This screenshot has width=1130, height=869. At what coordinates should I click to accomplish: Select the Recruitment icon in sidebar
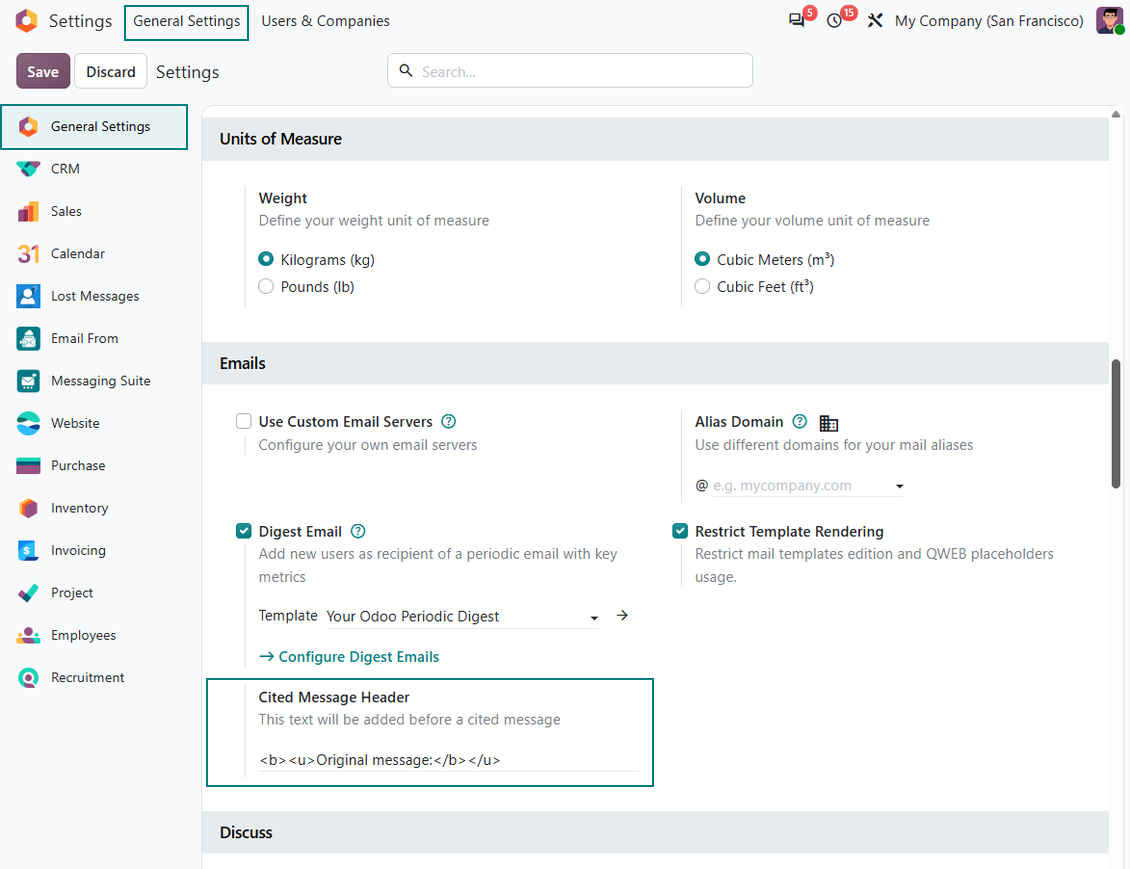(x=28, y=678)
